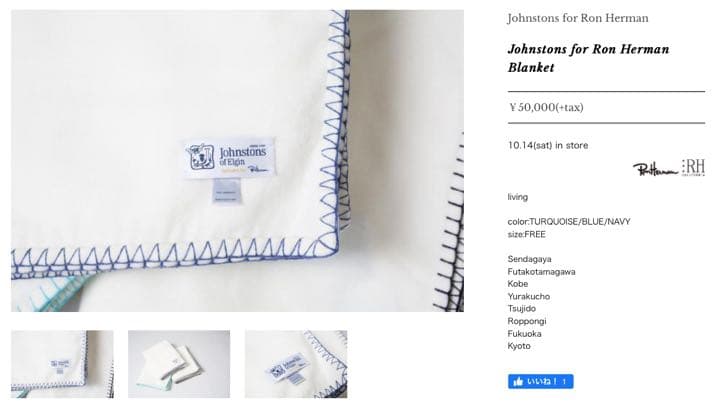Open the navy stitching close-up thumbnail
This screenshot has height=406, width=720.
pyautogui.click(x=296, y=364)
